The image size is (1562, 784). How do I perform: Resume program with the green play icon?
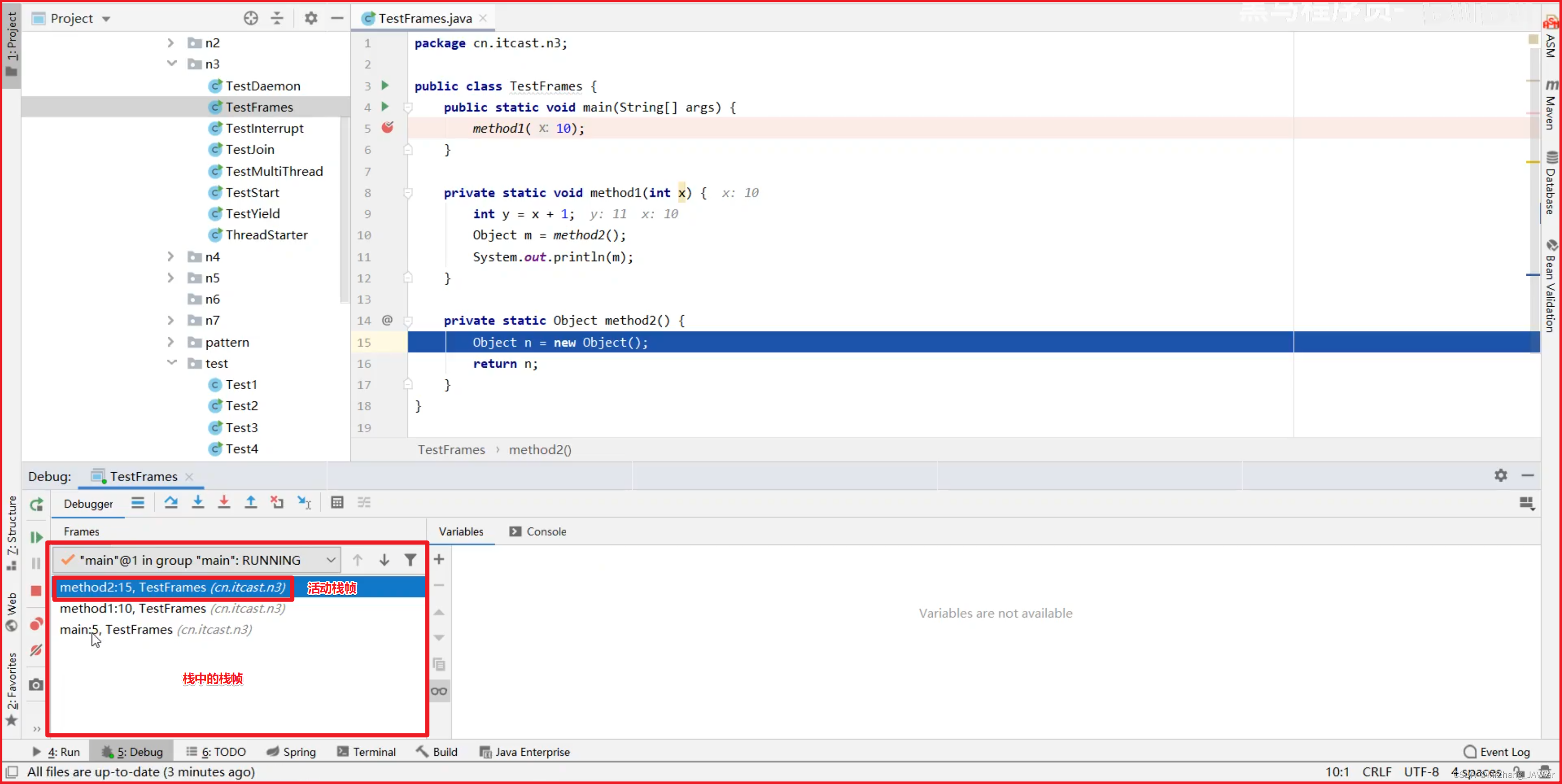(x=37, y=537)
